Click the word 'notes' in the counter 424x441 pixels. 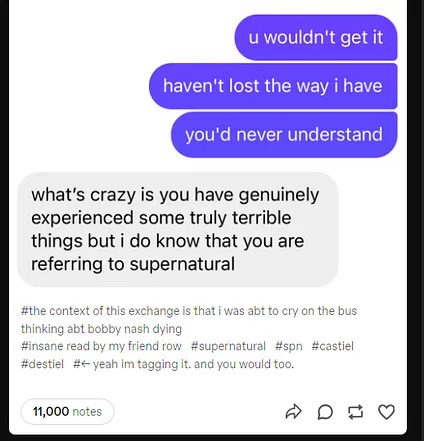tap(87, 412)
